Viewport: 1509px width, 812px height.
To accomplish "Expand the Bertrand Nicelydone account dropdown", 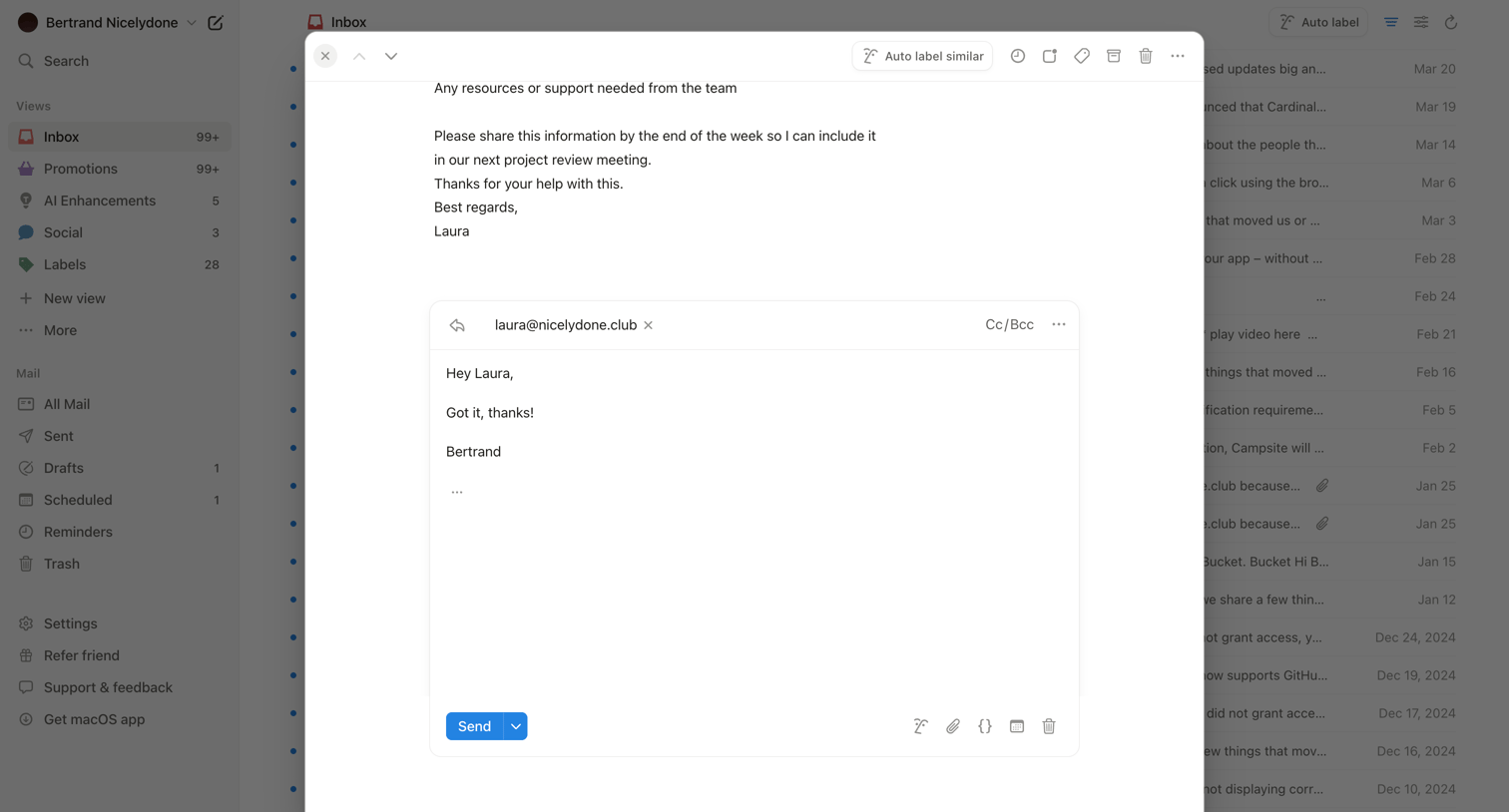I will (191, 23).
